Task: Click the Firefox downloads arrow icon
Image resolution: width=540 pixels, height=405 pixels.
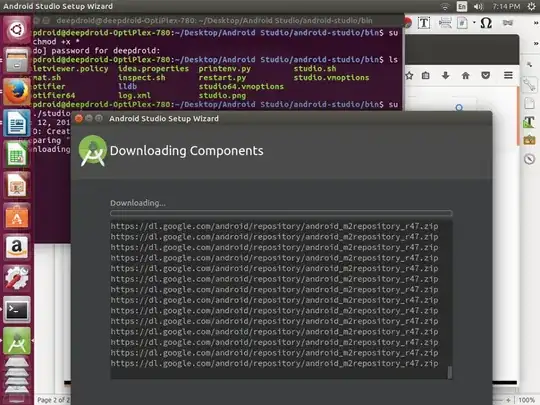Action: tap(446, 75)
